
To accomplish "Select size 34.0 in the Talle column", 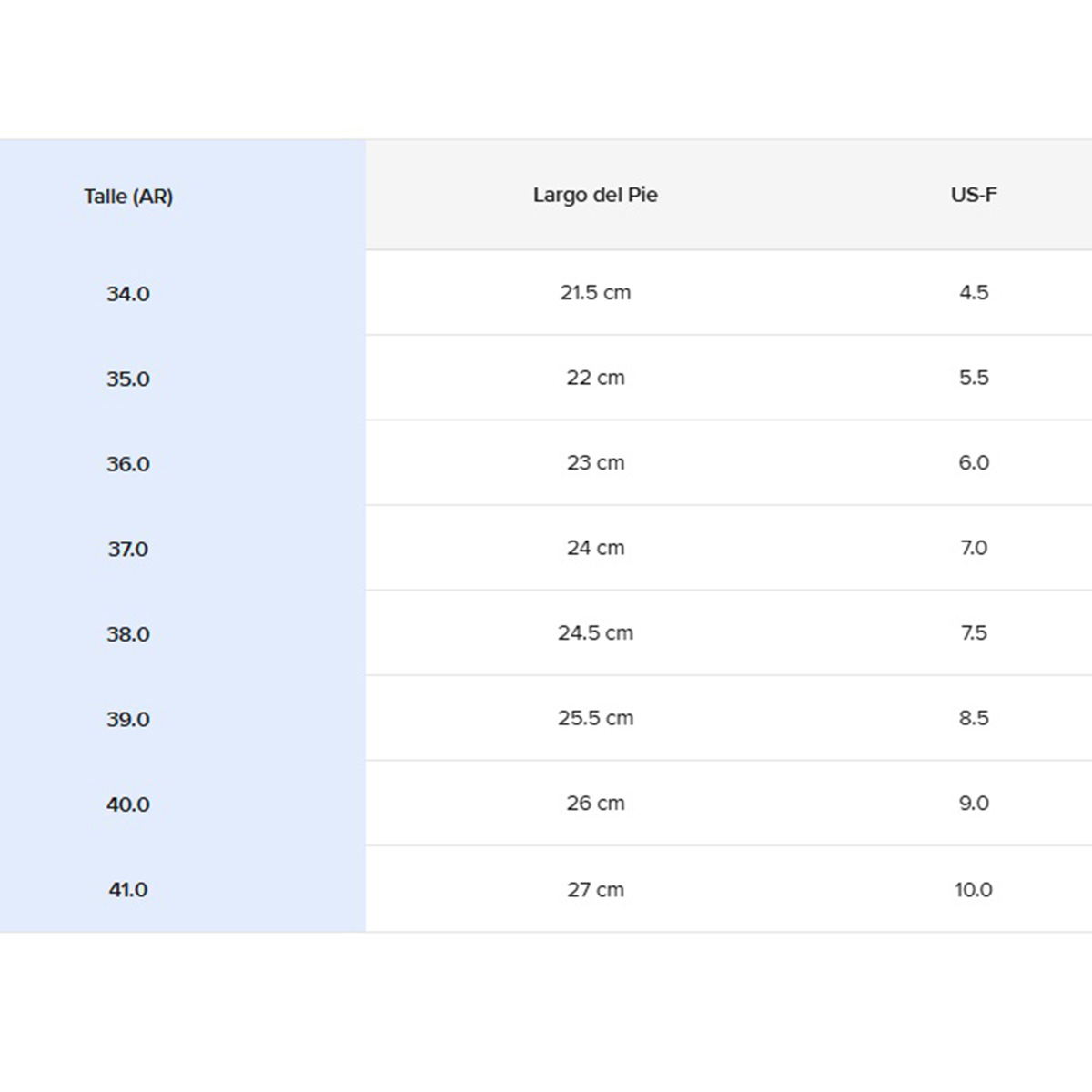I will [x=128, y=294].
